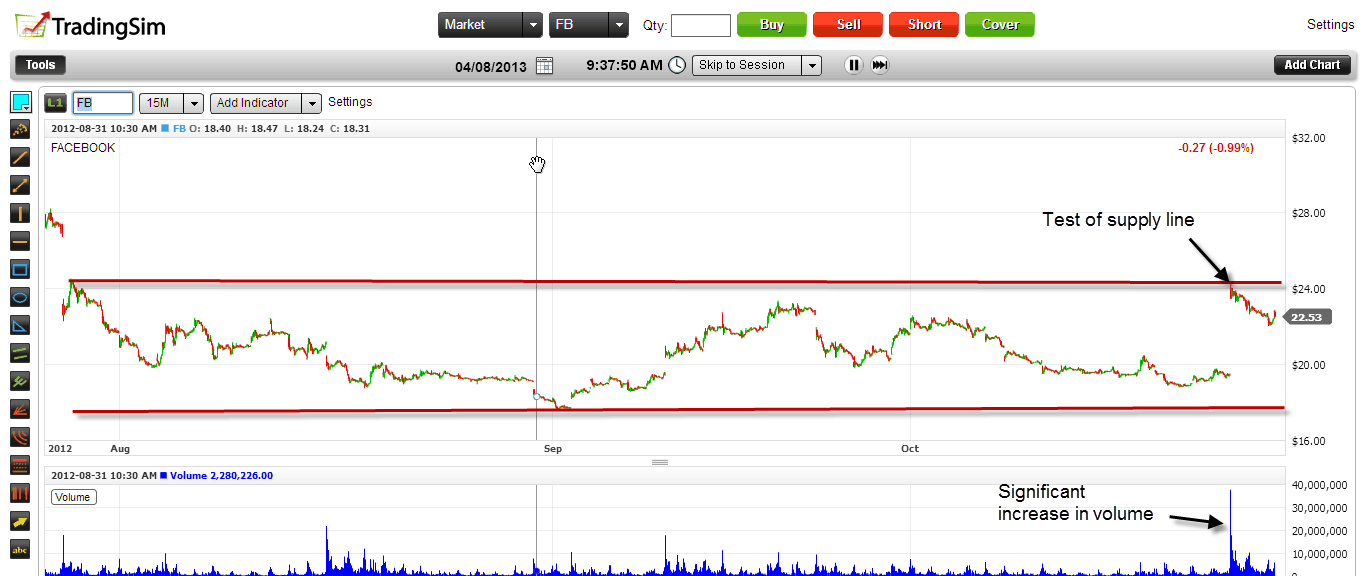Click the FACEBOOK chart title text
This screenshot has width=1366, height=576.
click(83, 148)
